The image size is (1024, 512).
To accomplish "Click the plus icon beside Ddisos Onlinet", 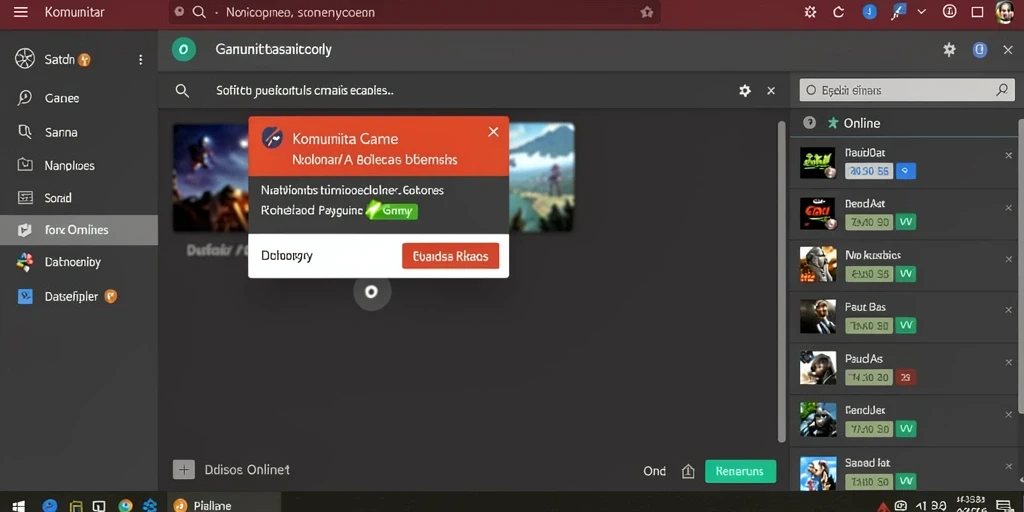I will [x=184, y=470].
